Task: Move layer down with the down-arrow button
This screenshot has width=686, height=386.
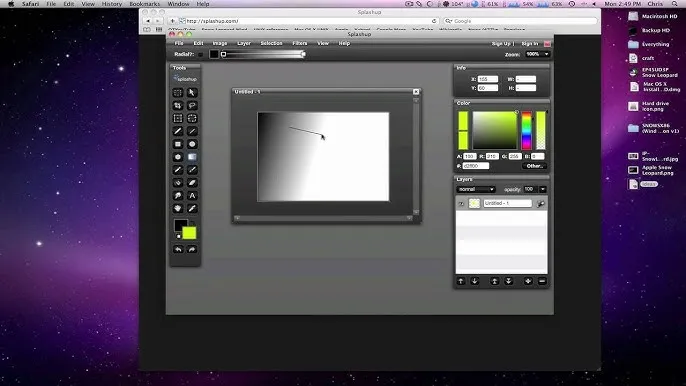Action: click(x=475, y=281)
